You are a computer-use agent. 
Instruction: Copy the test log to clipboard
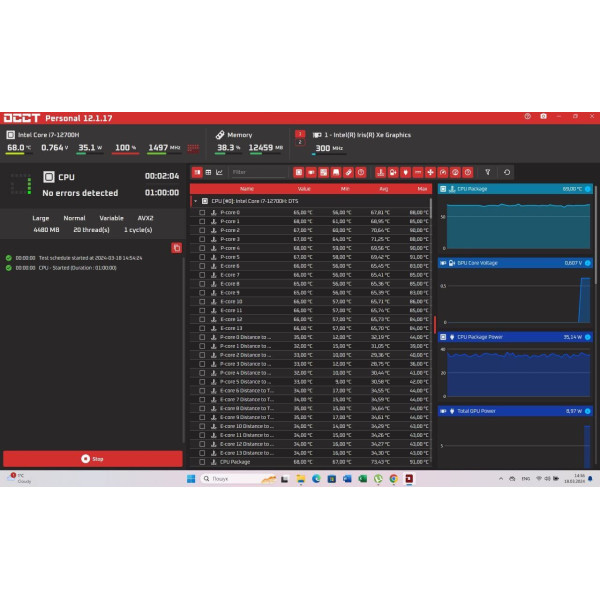click(x=176, y=248)
